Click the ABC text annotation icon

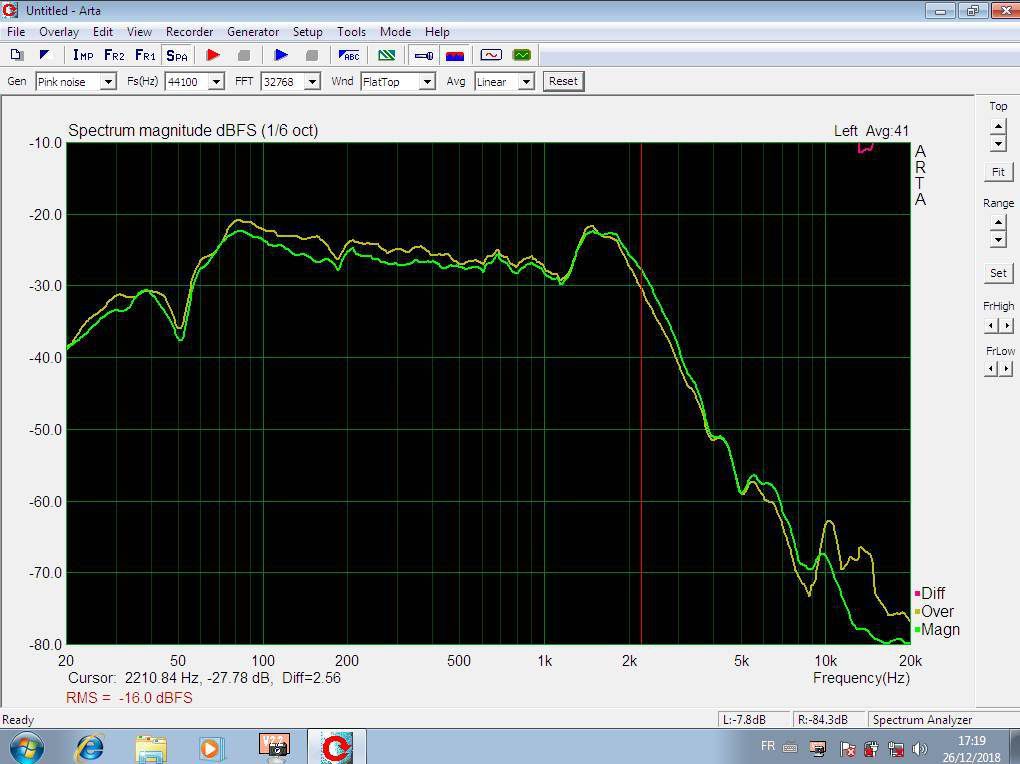tap(349, 55)
